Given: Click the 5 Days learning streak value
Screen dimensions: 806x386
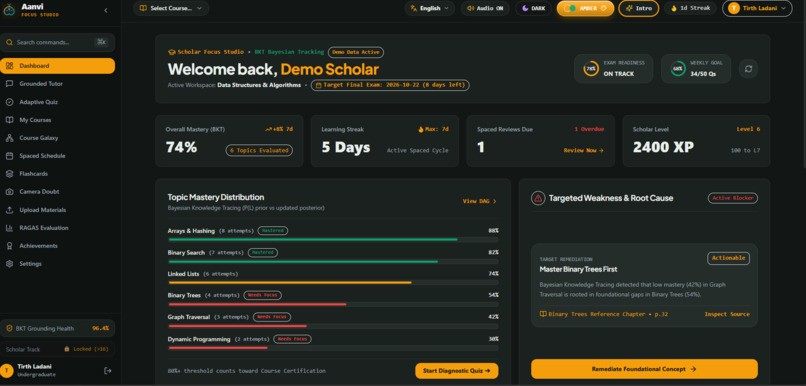Looking at the screenshot, I should (x=346, y=148).
